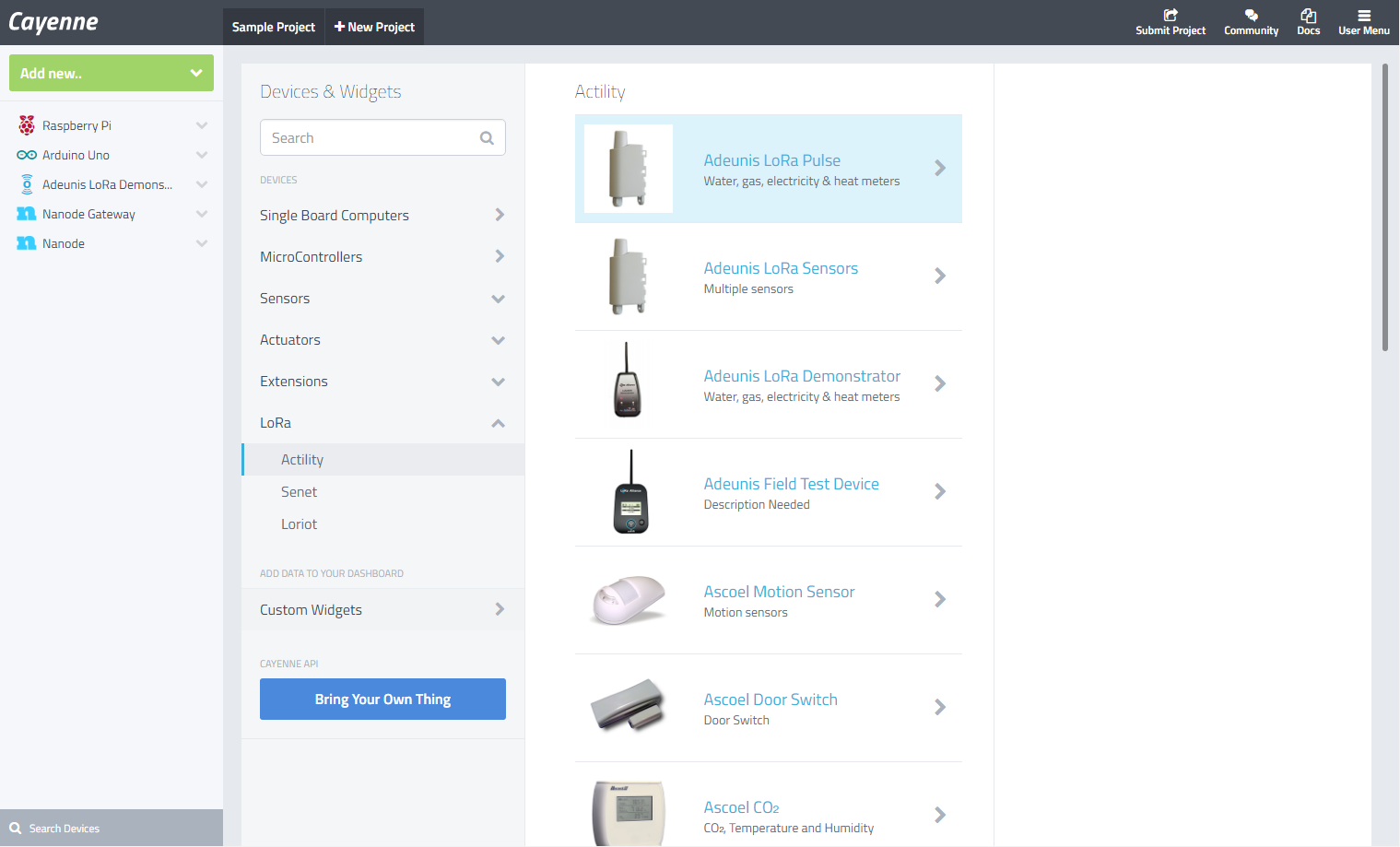Select the Ascoel Door Switch image
This screenshot has width=1400, height=847.
pos(629,708)
